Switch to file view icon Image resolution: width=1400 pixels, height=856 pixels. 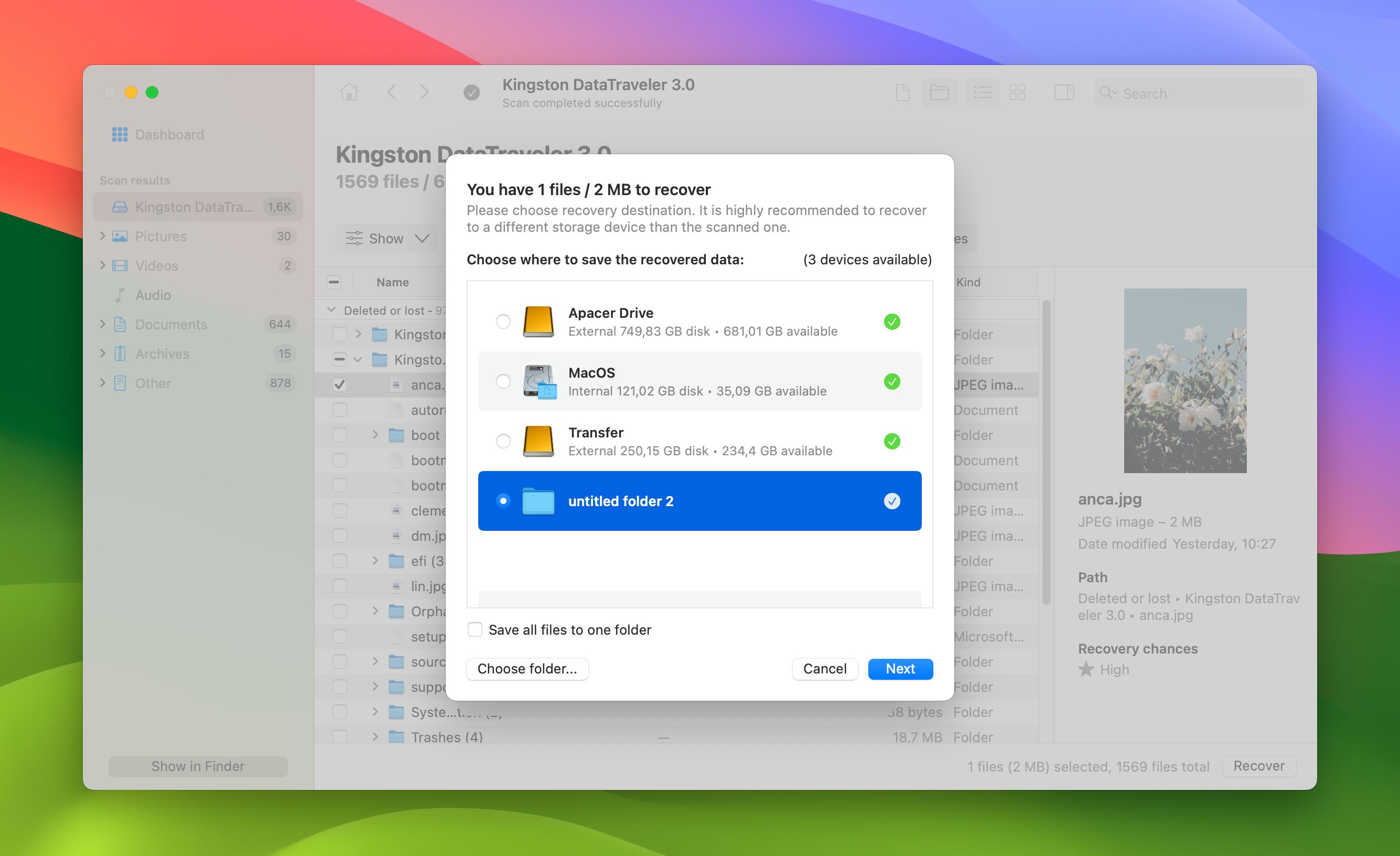(x=902, y=93)
